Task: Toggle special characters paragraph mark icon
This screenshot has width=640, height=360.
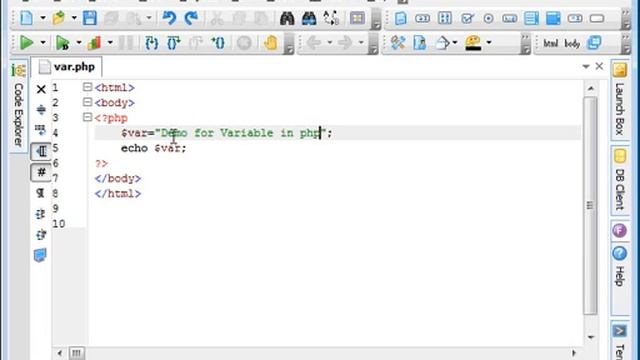Action: [40, 193]
